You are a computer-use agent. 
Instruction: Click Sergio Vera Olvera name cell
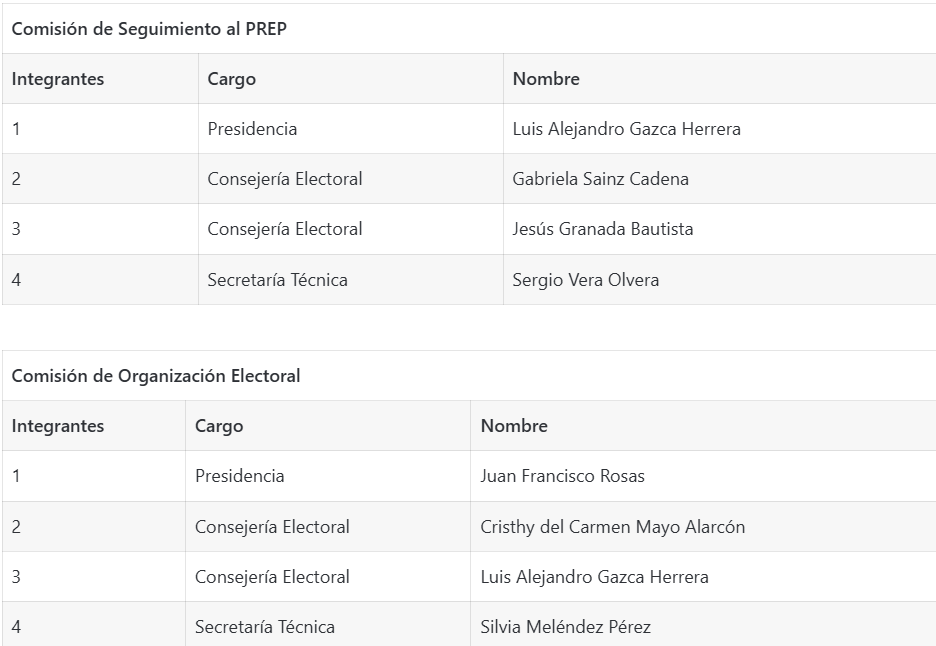coord(719,279)
